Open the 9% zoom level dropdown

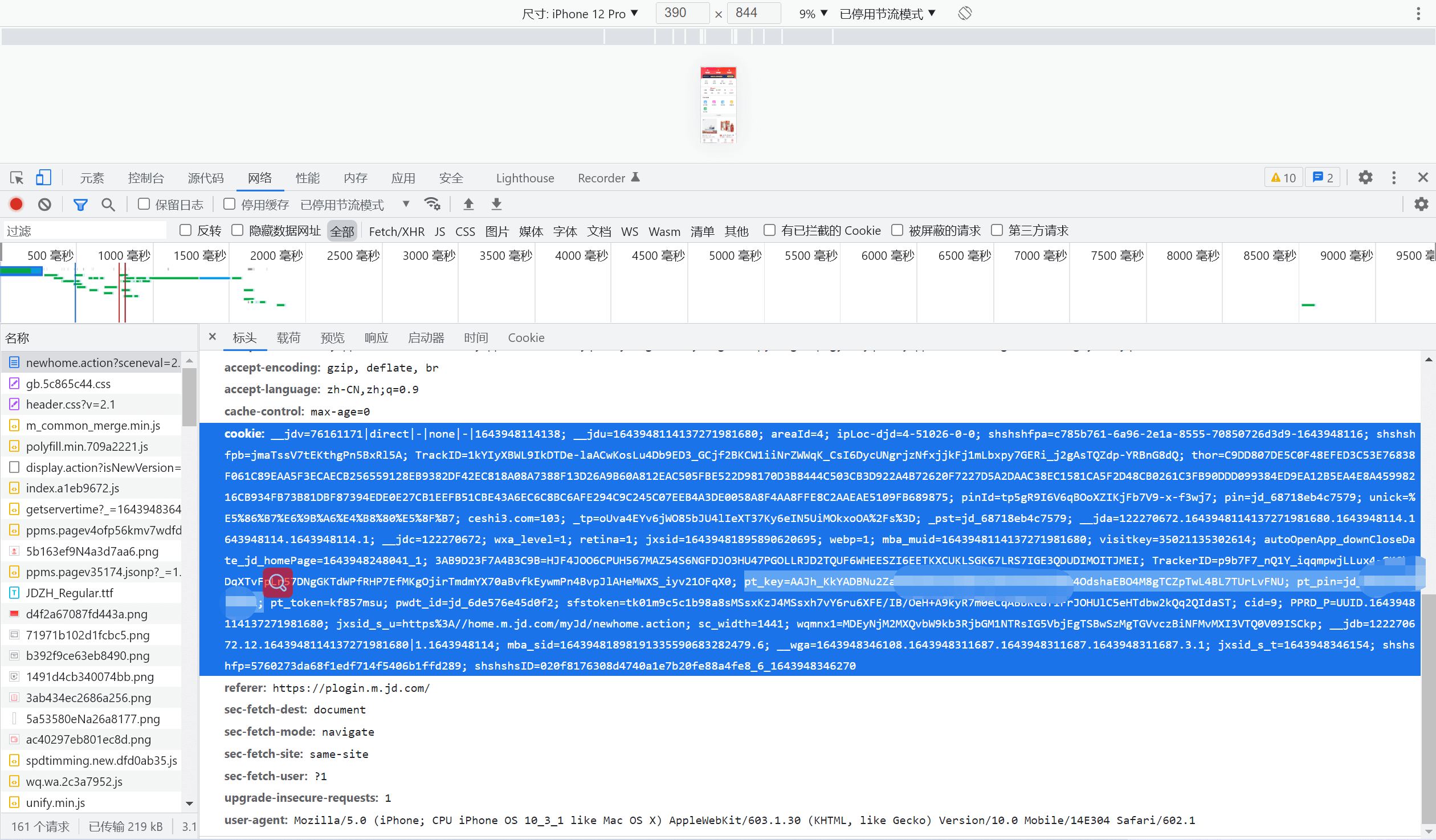pos(813,14)
